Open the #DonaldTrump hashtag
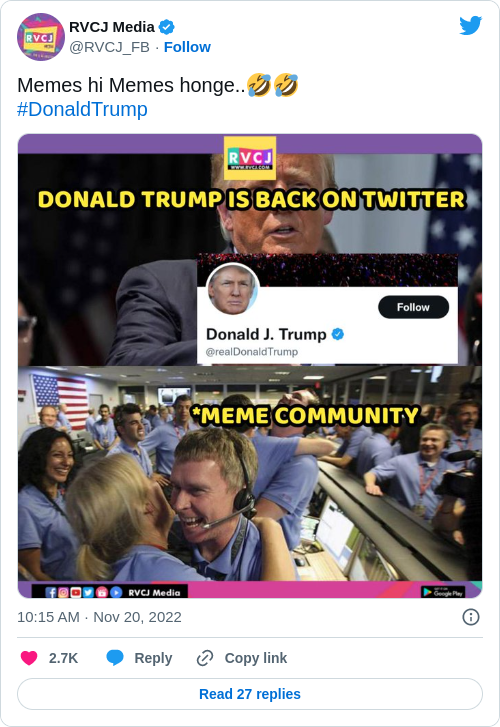The image size is (500, 727). click(82, 109)
